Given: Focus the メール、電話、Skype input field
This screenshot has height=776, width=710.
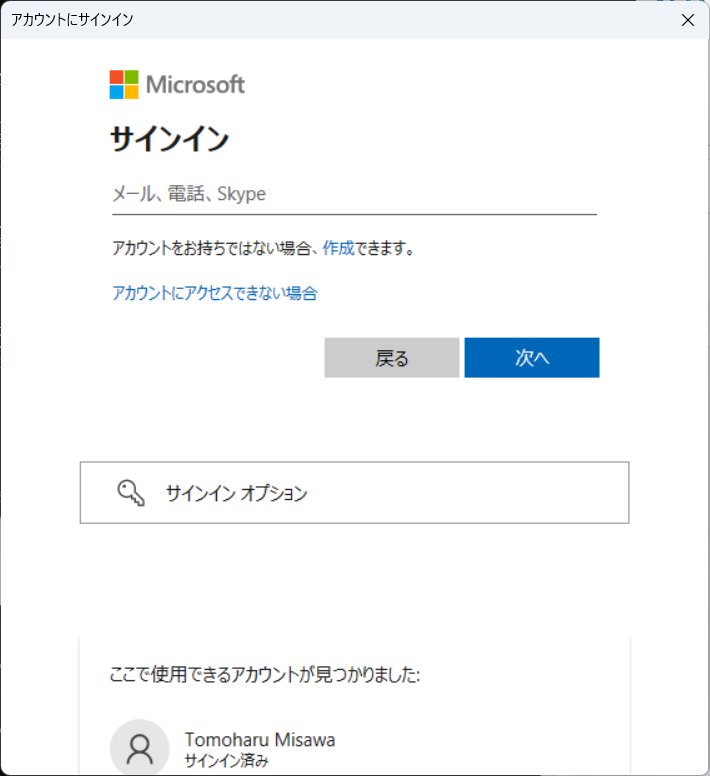Looking at the screenshot, I should 354,194.
